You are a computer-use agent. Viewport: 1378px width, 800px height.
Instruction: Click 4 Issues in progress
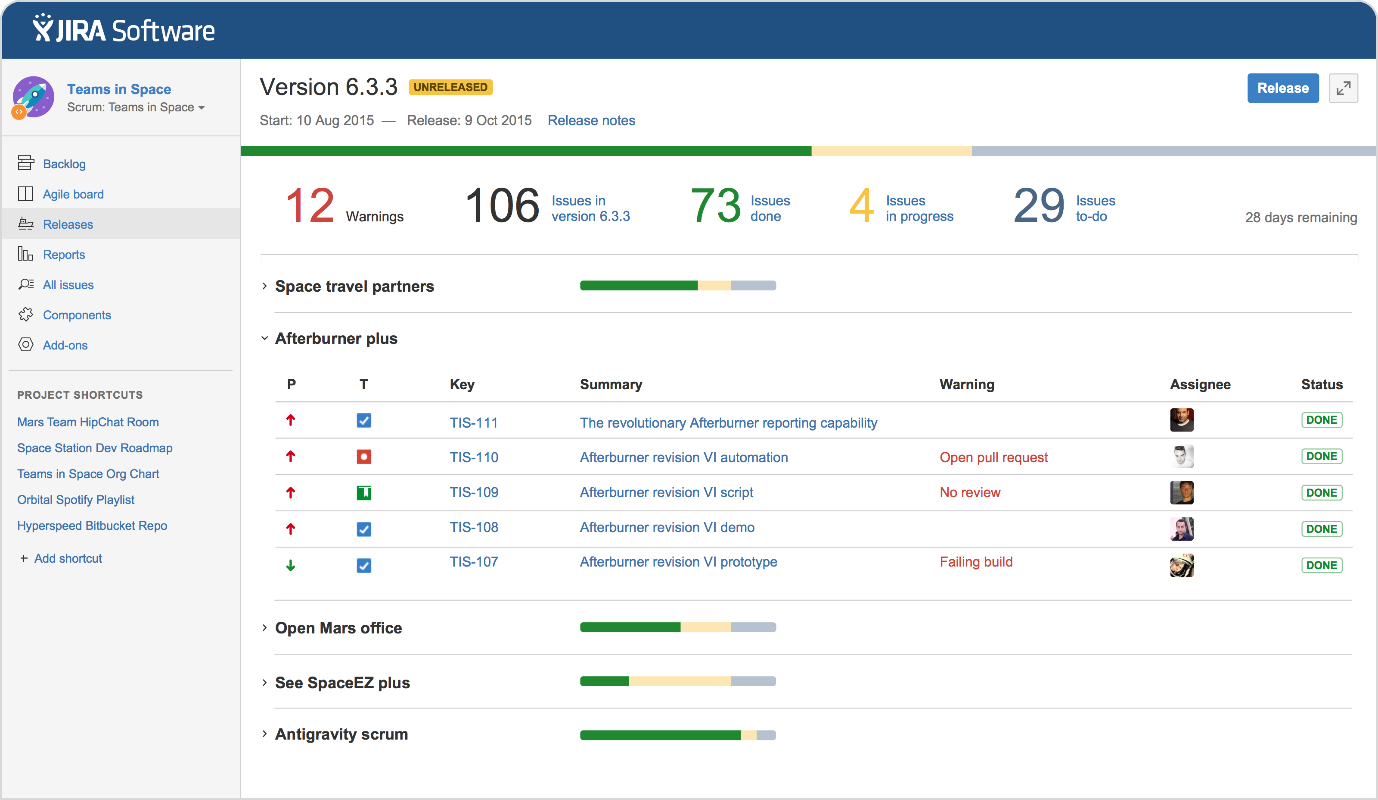[x=901, y=206]
